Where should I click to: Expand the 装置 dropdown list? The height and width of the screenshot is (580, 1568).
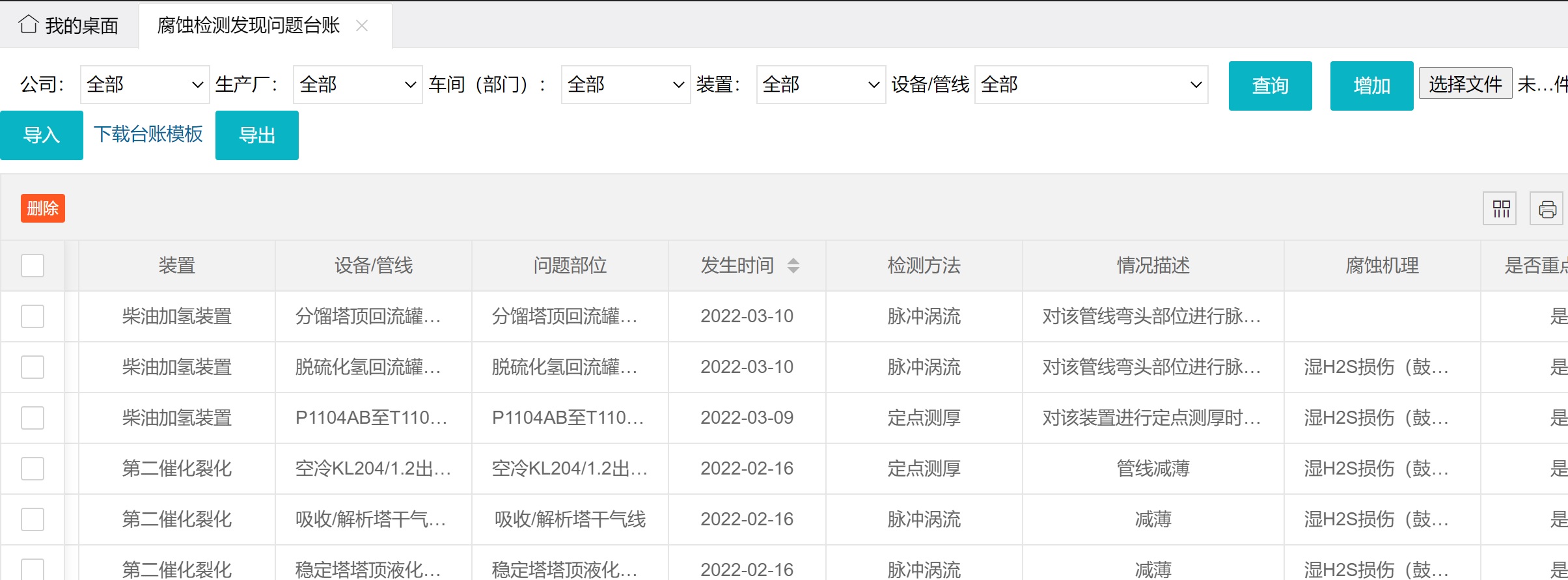click(x=820, y=85)
